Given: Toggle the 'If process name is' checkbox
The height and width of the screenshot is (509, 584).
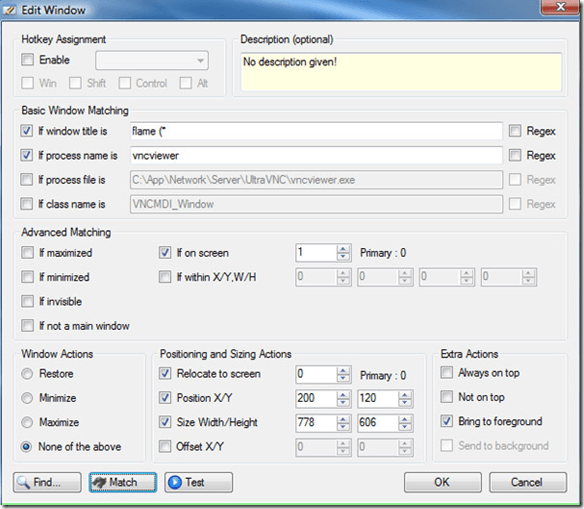Looking at the screenshot, I should pyautogui.click(x=26, y=155).
